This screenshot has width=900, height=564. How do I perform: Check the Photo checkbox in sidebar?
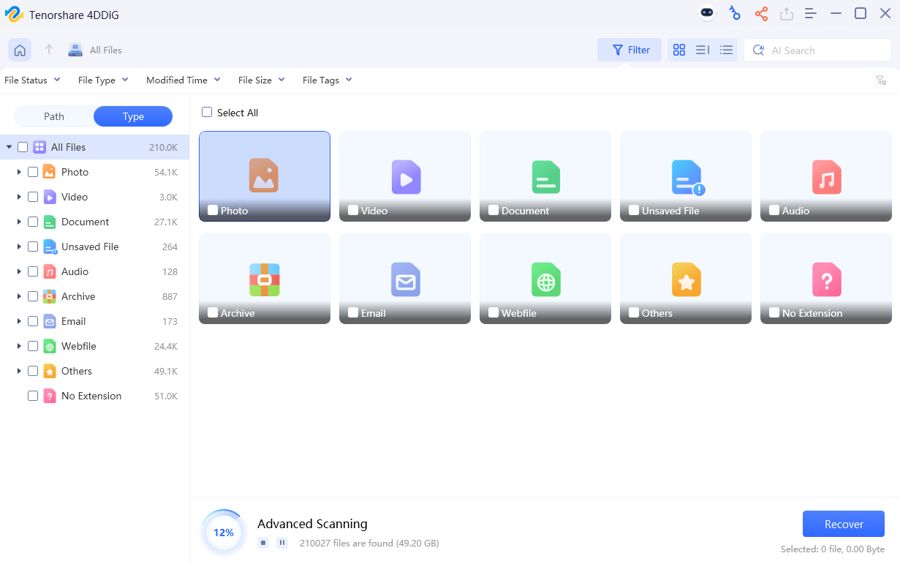[33, 172]
